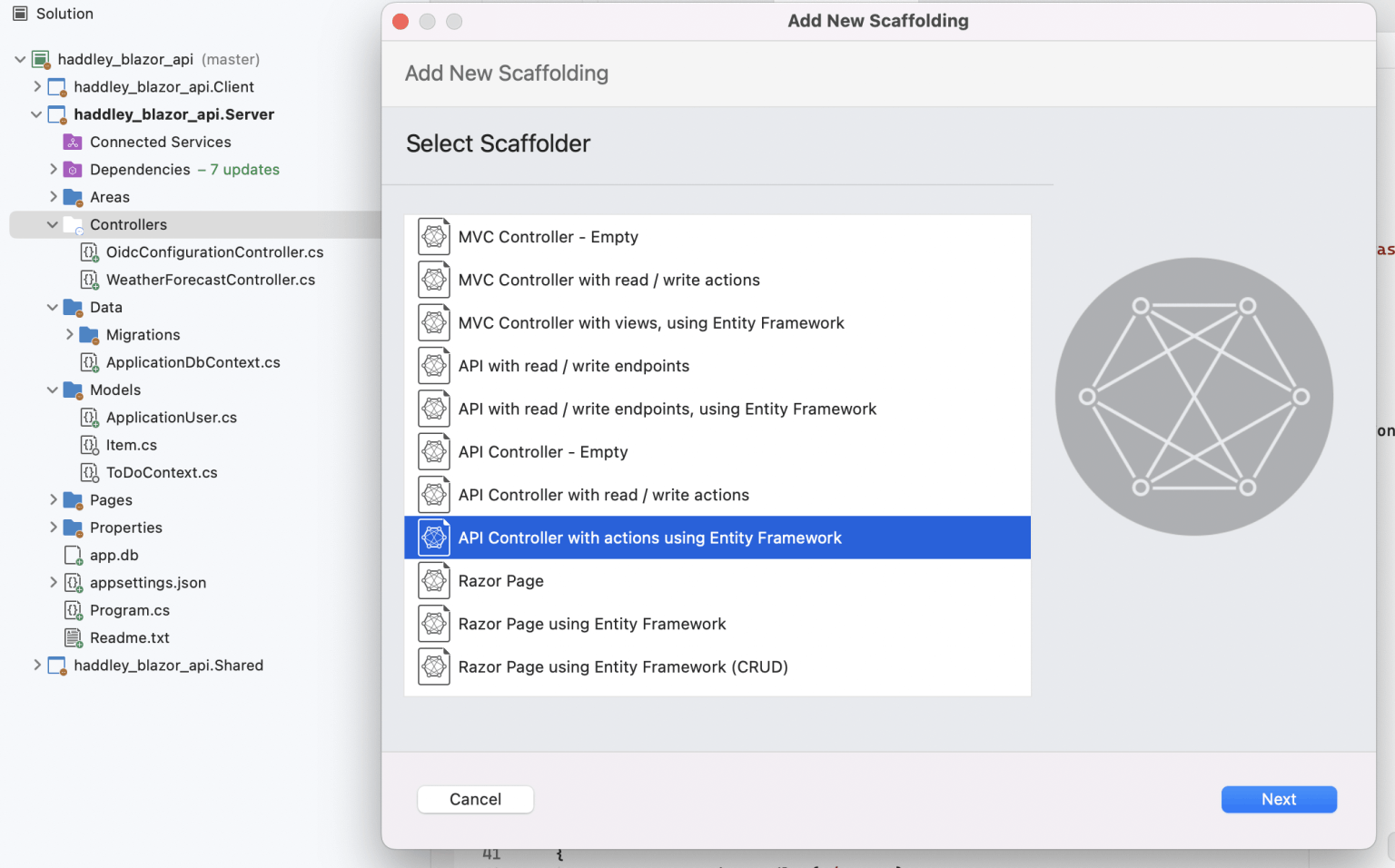The height and width of the screenshot is (868, 1395).
Task: Click the WeatherForecastController.cs file icon
Action: point(89,280)
